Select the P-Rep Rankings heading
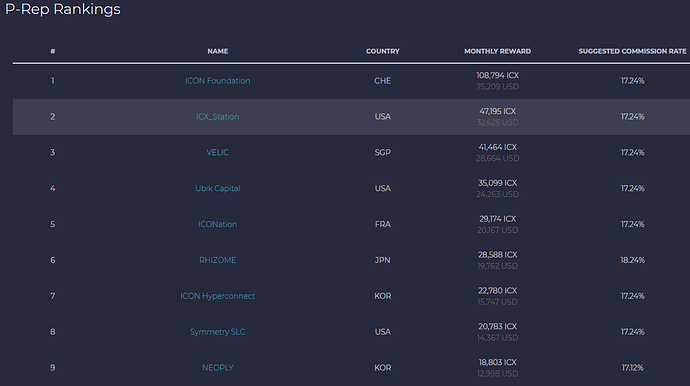Screen dimensions: 690x386 (62, 9)
